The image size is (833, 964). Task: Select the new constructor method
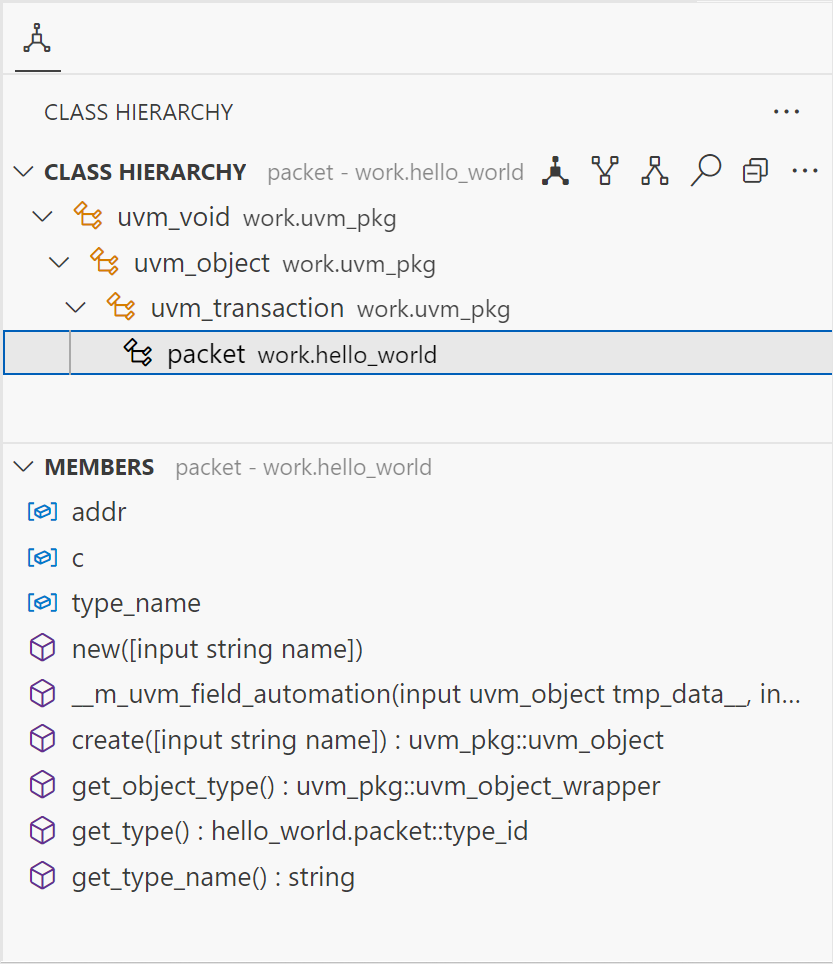coord(217,650)
